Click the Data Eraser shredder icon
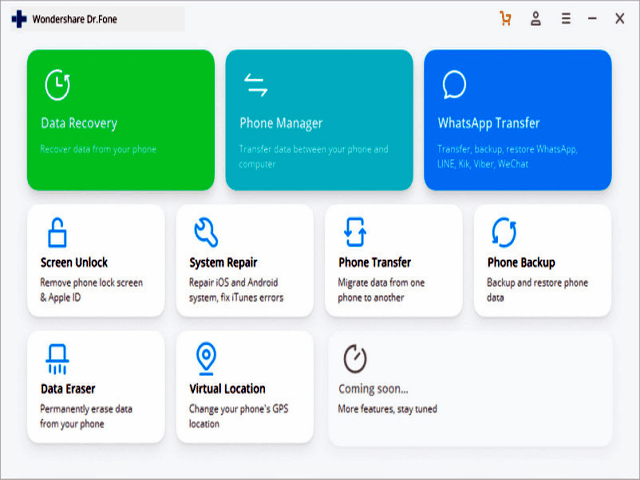 pos(57,359)
